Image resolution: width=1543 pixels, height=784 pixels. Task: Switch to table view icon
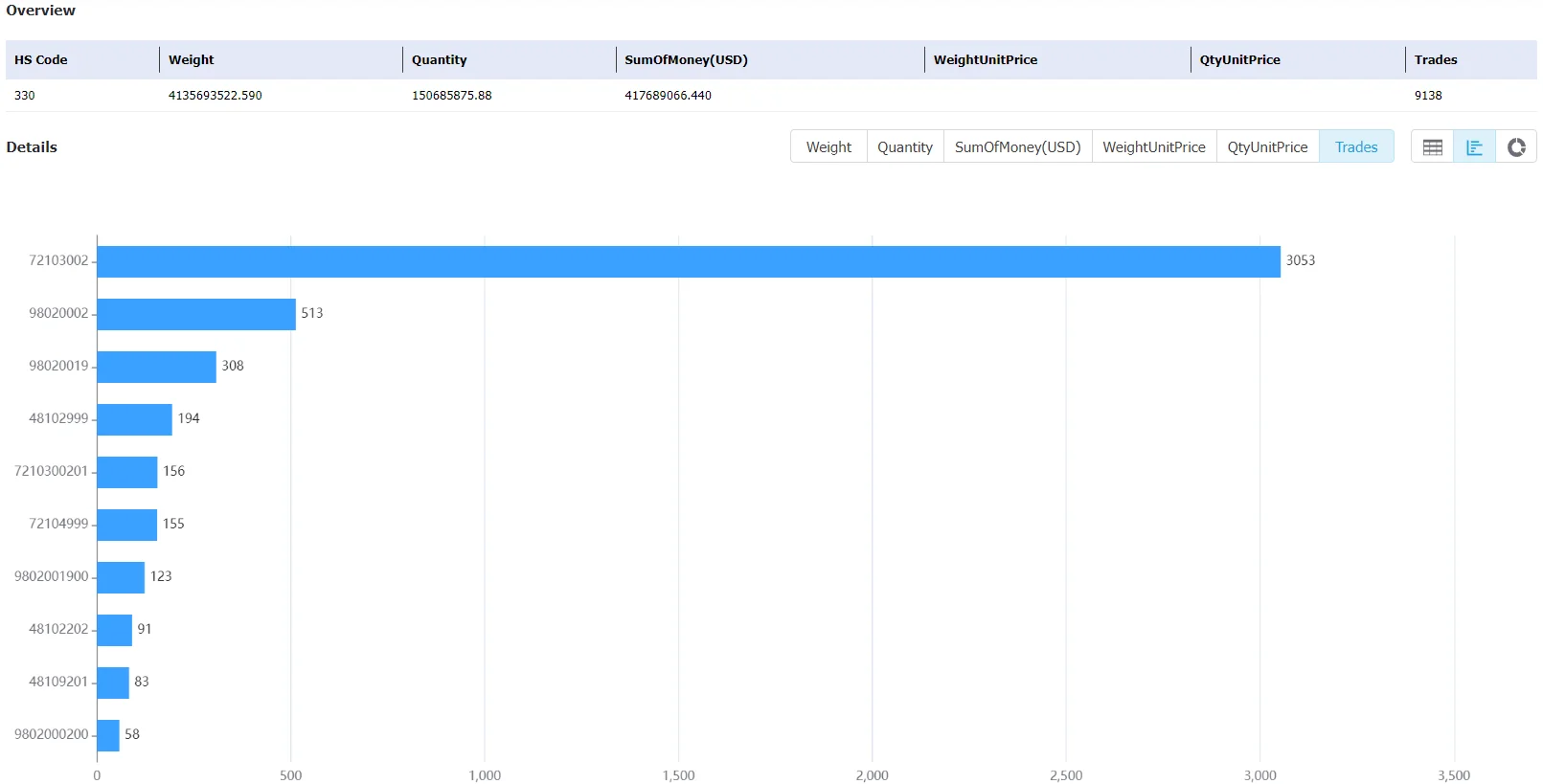pyautogui.click(x=1432, y=147)
